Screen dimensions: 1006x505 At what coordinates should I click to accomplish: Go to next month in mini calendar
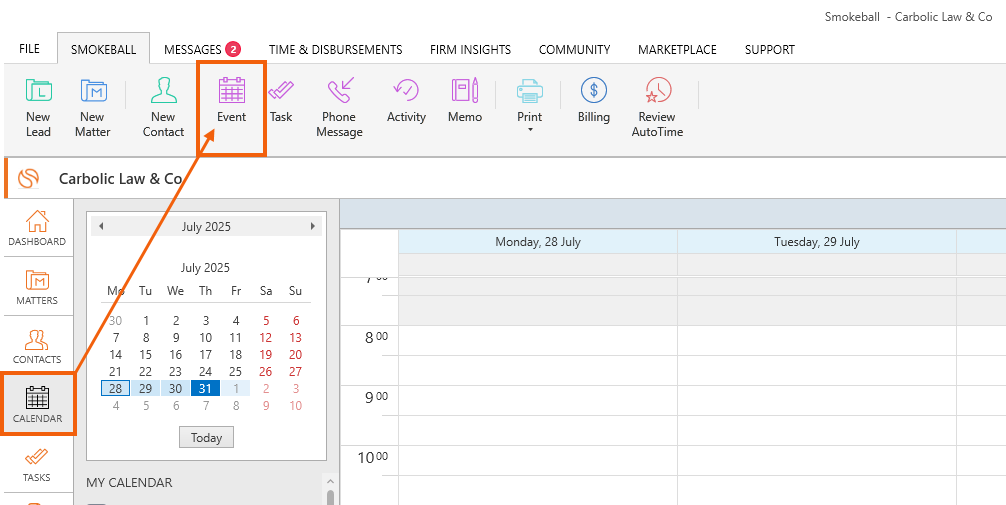(312, 226)
